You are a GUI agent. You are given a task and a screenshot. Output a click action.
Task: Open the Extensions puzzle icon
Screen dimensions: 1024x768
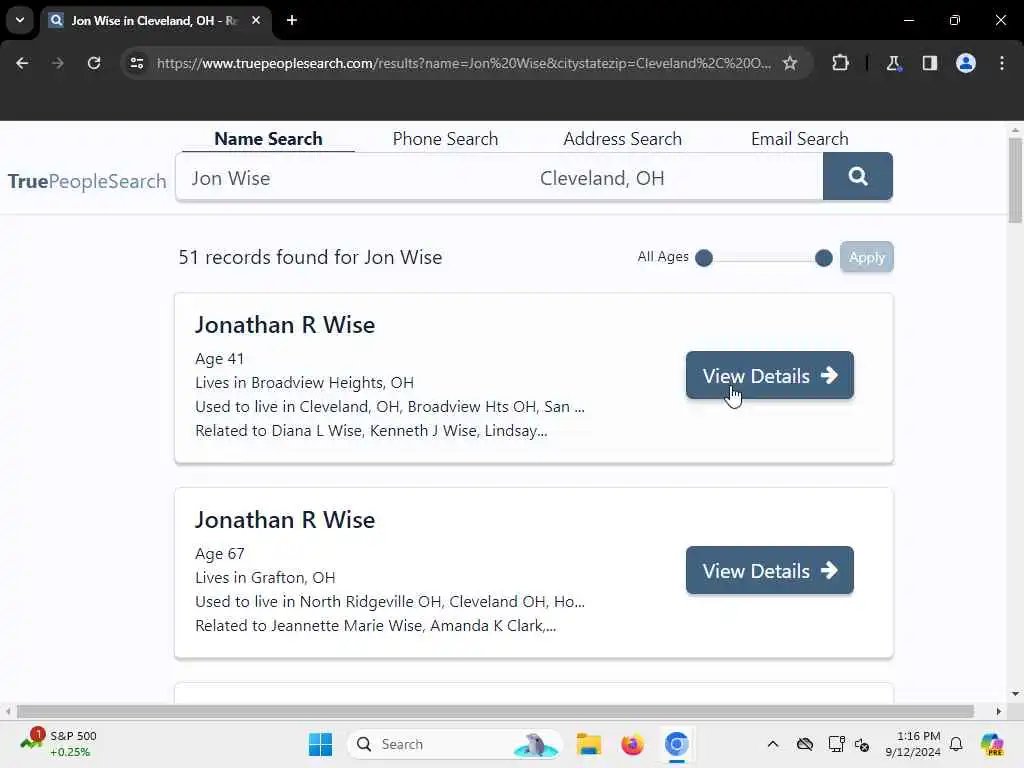coord(840,63)
